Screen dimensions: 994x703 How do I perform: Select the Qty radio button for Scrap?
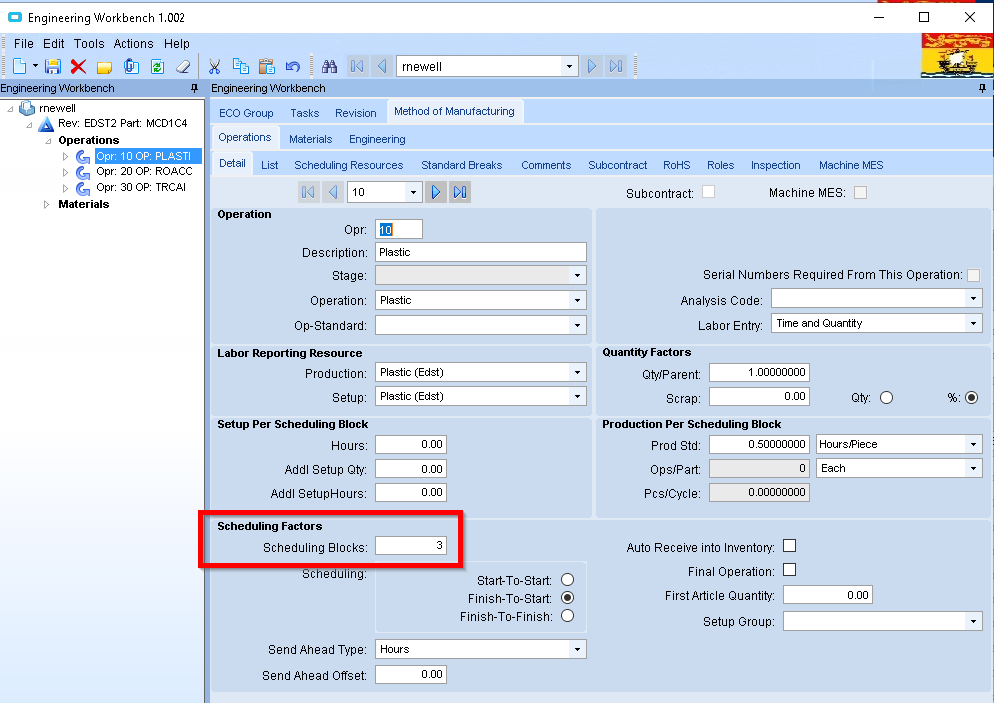pos(886,397)
